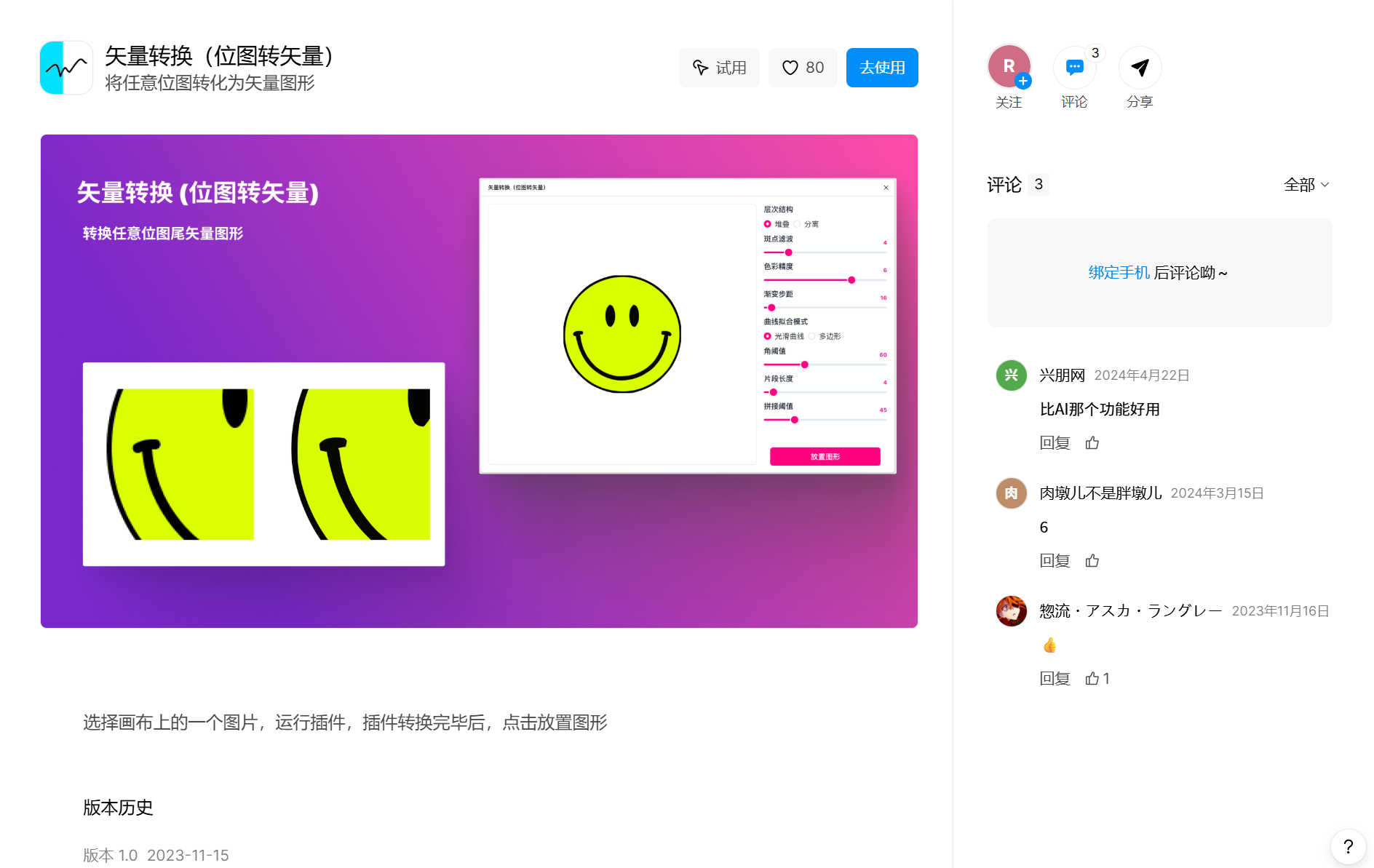The image size is (1374, 868).
Task: Follow the author via R avatar
Action: point(1009,66)
